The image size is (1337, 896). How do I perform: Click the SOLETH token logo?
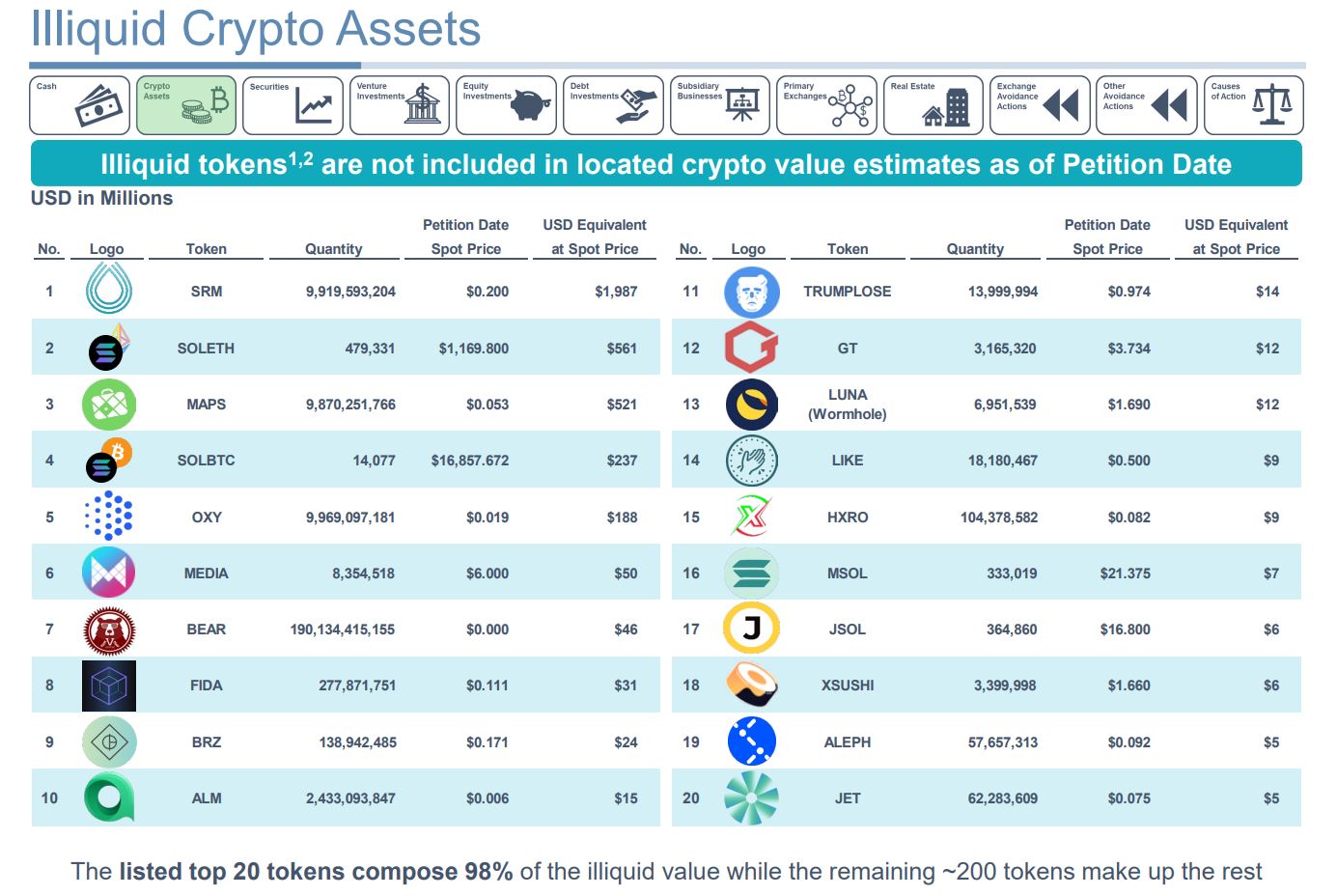click(x=109, y=348)
